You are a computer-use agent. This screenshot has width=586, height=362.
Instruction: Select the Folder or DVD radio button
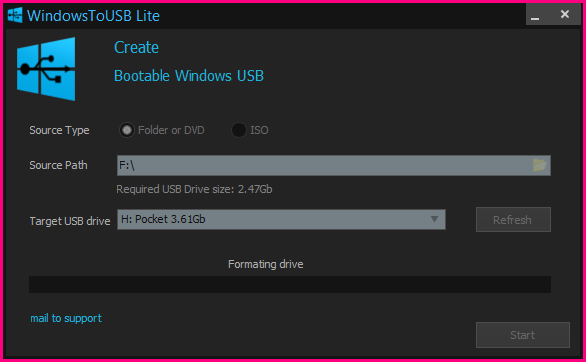pyautogui.click(x=127, y=130)
